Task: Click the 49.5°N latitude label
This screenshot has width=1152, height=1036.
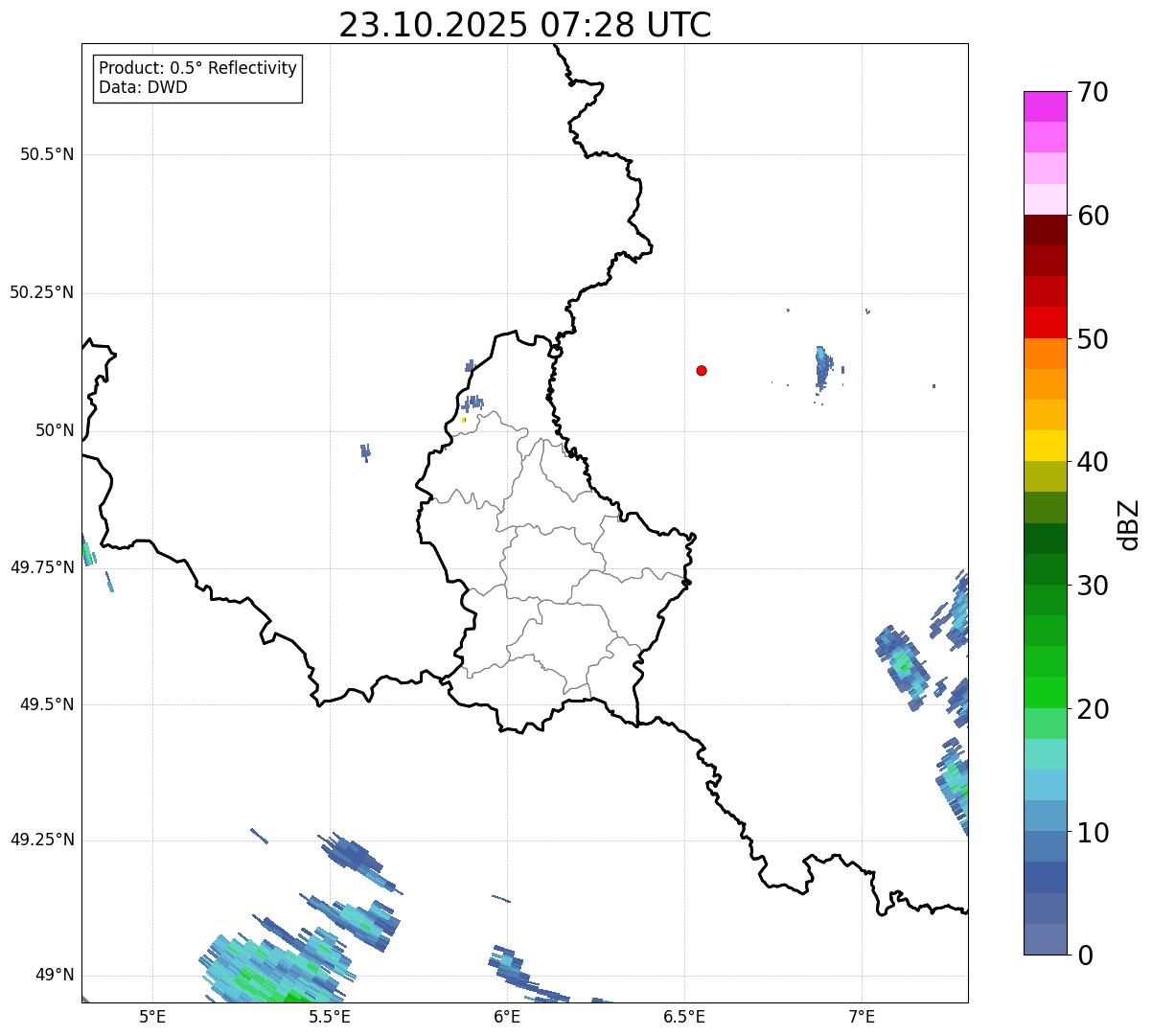Action: tap(48, 704)
